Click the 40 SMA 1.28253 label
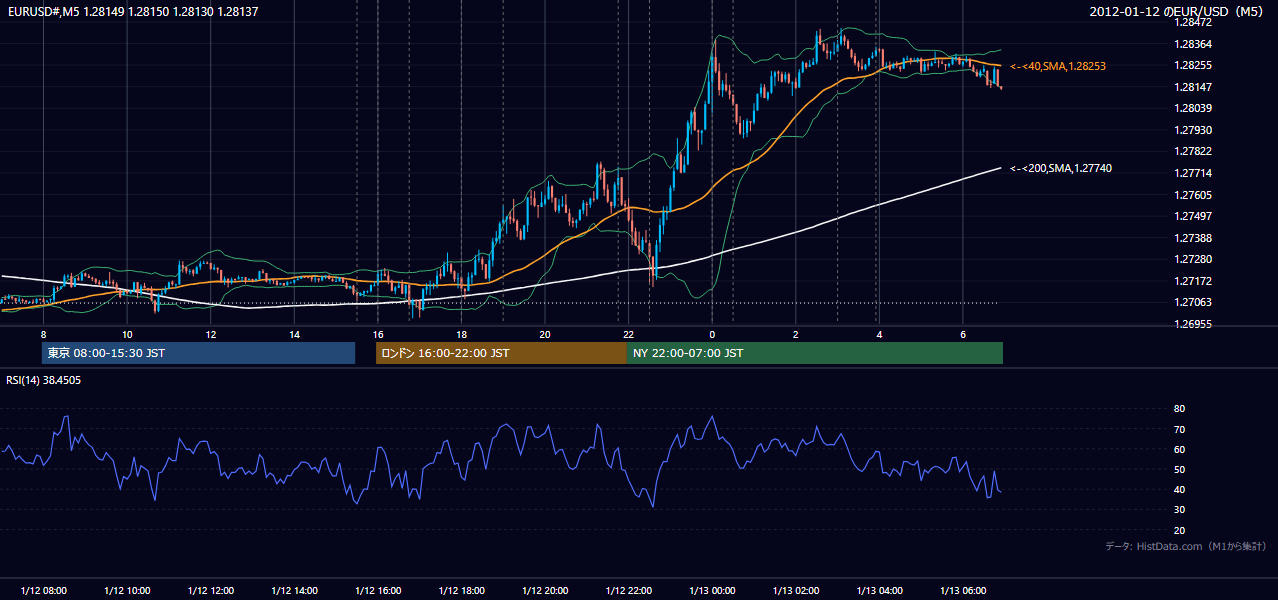Screen dimensions: 1278x600 tap(1058, 66)
